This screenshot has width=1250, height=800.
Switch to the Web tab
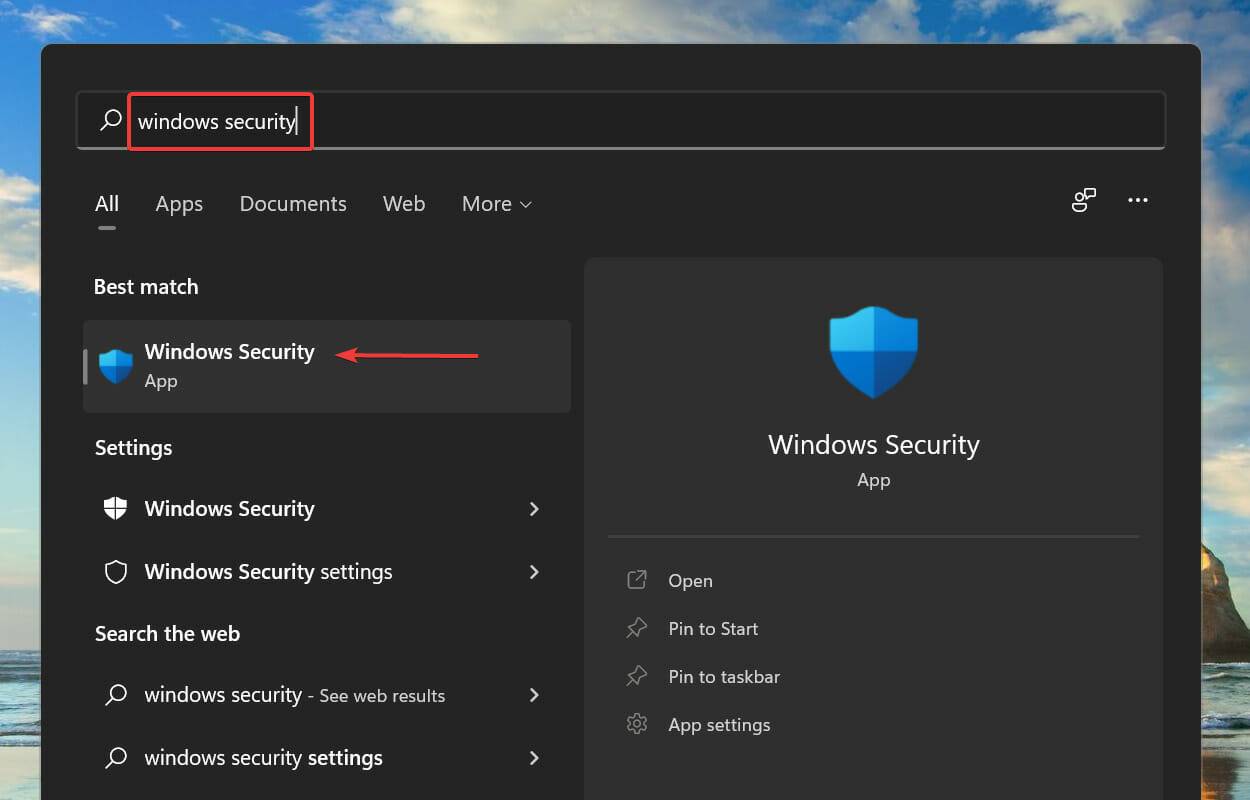coord(404,204)
